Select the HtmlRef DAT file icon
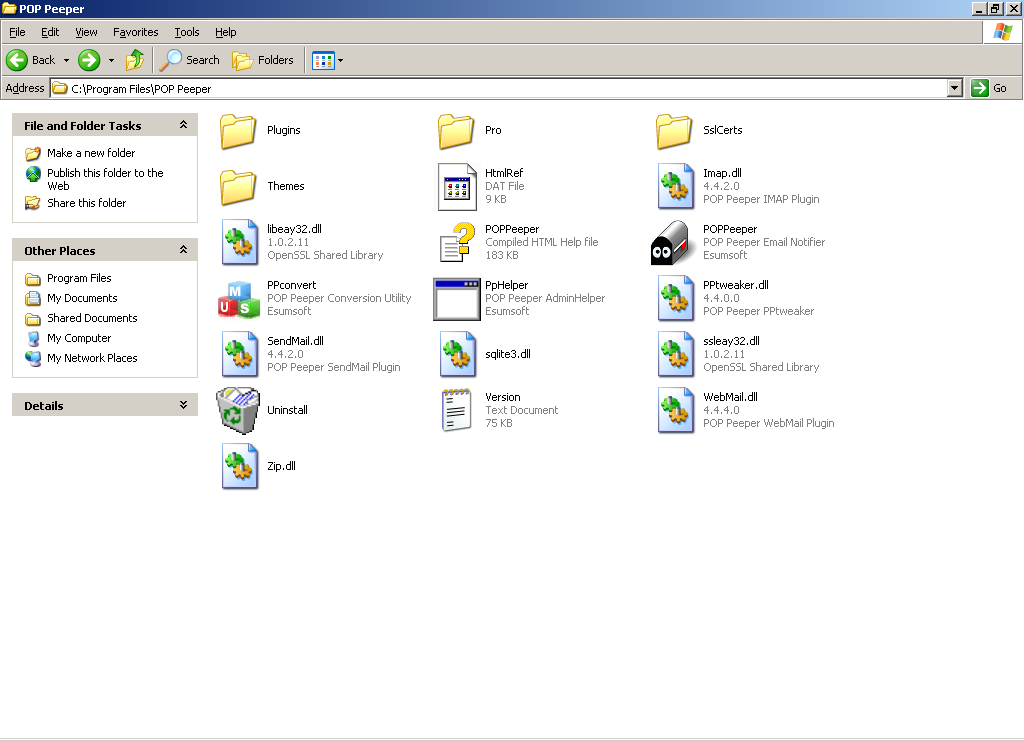 pos(457,187)
